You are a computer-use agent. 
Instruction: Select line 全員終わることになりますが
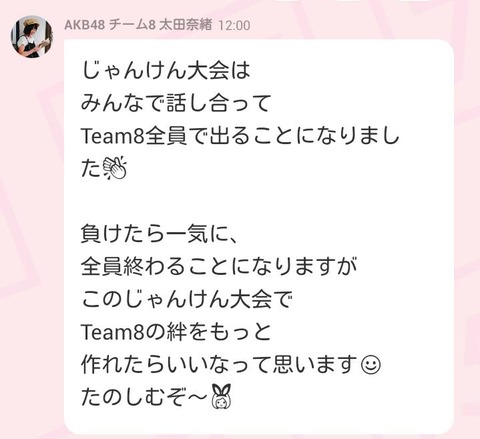tap(219, 267)
